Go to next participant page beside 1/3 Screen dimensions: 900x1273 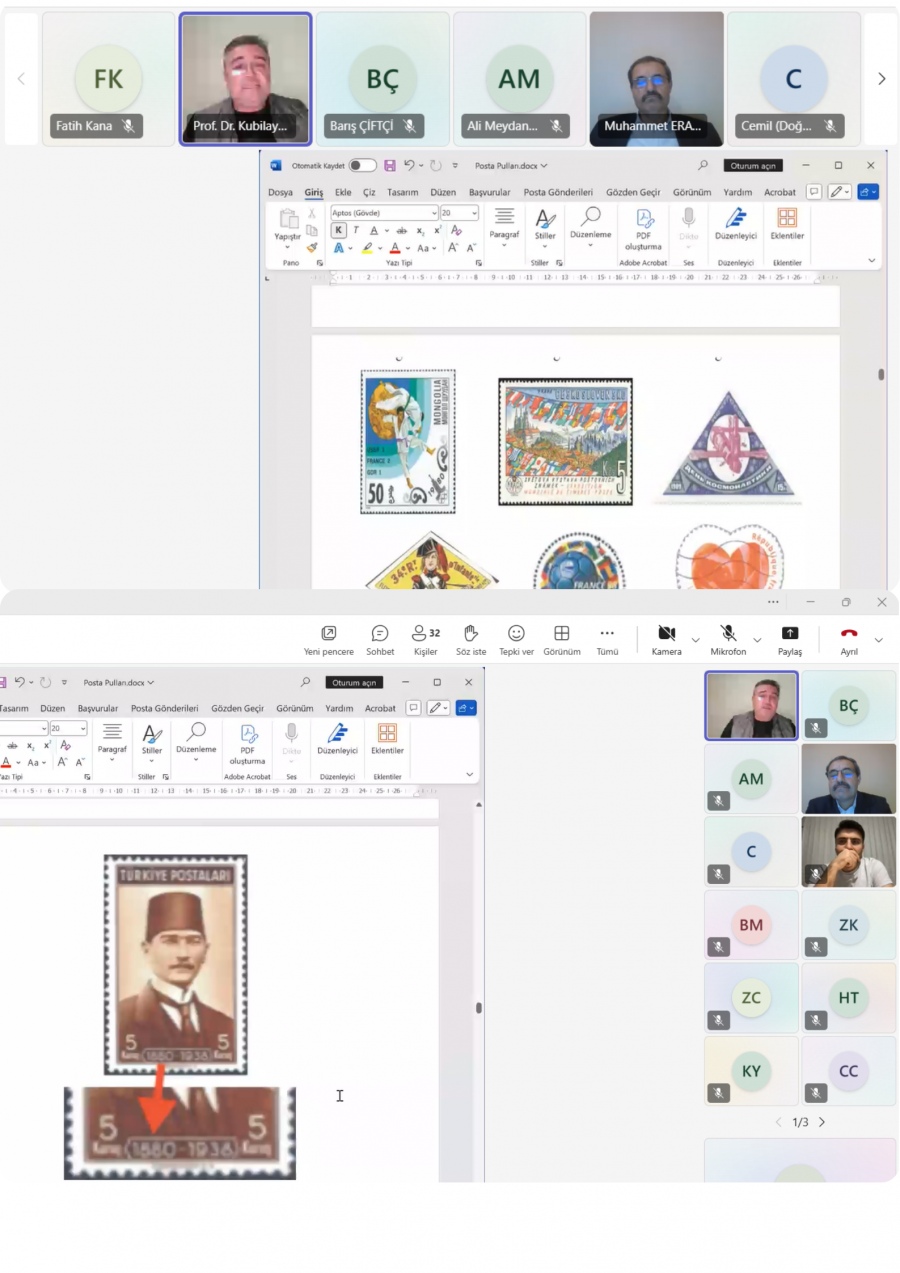(822, 1122)
